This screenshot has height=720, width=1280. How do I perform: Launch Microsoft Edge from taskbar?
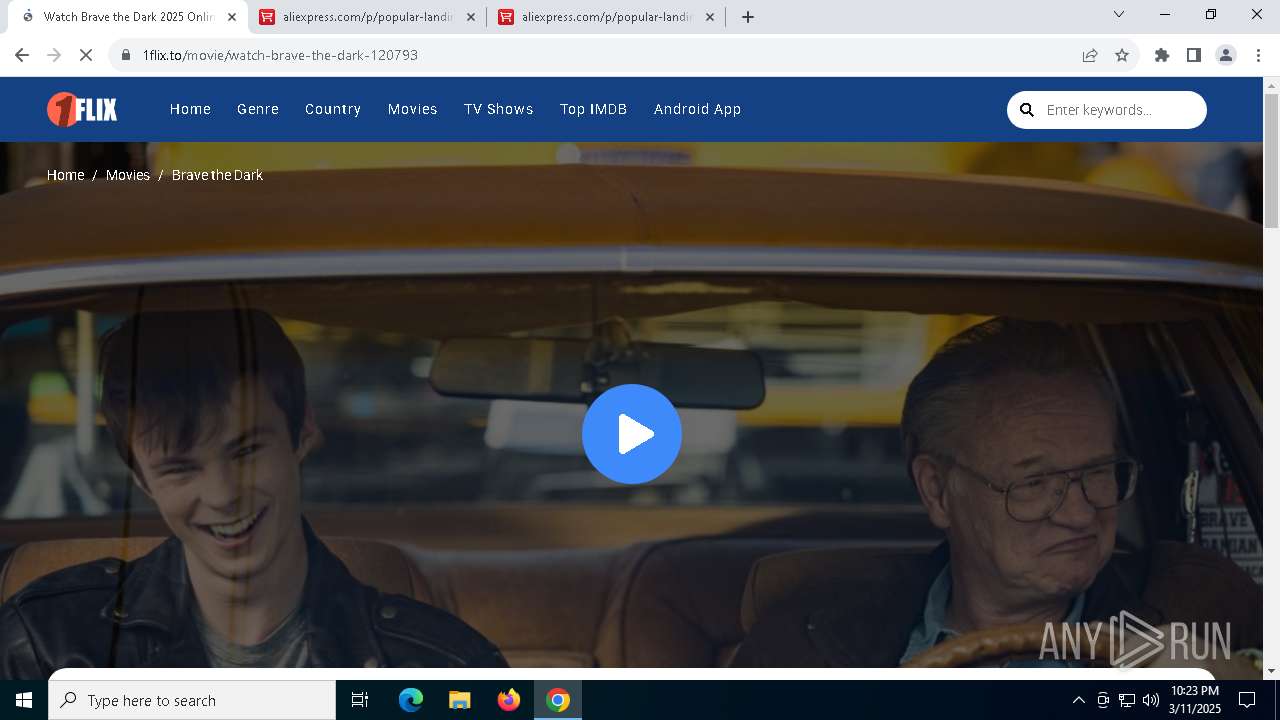[411, 700]
